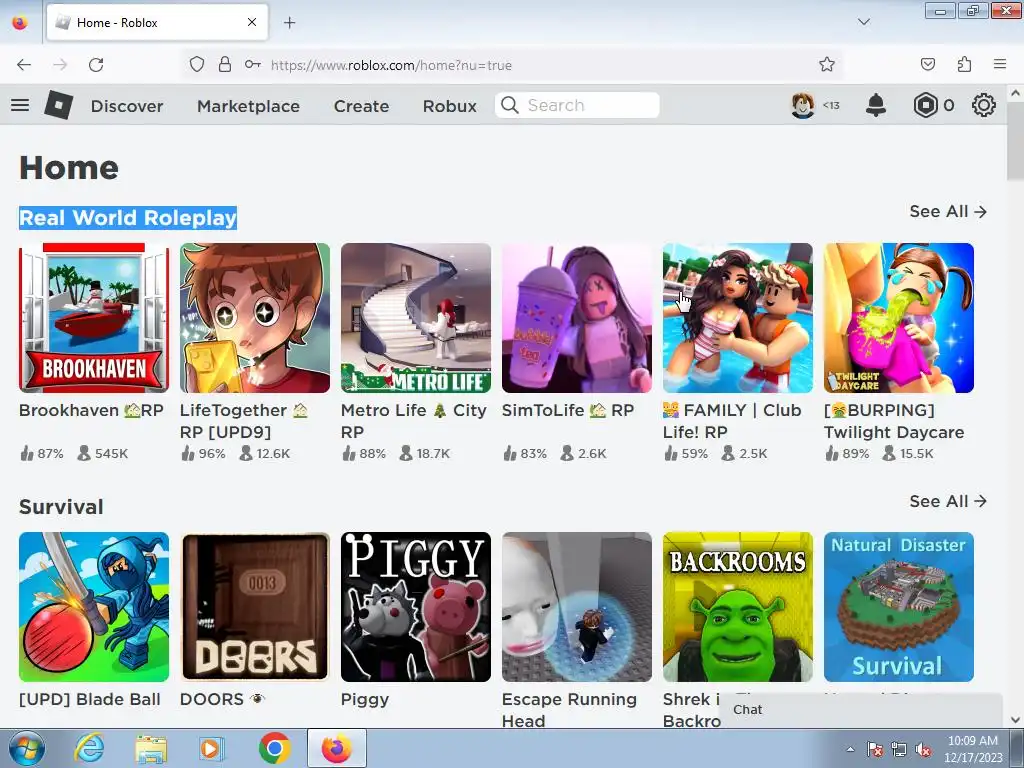Open the Robux menu item
Viewport: 1024px width, 768px height.
[449, 106]
